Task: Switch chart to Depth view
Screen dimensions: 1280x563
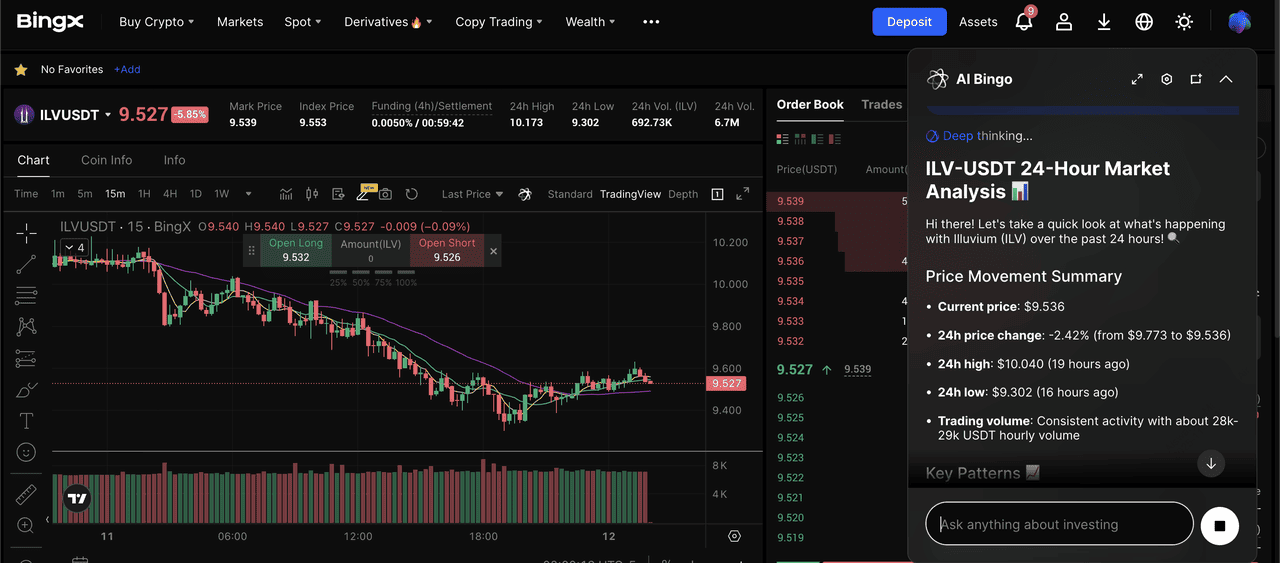Action: coord(683,194)
